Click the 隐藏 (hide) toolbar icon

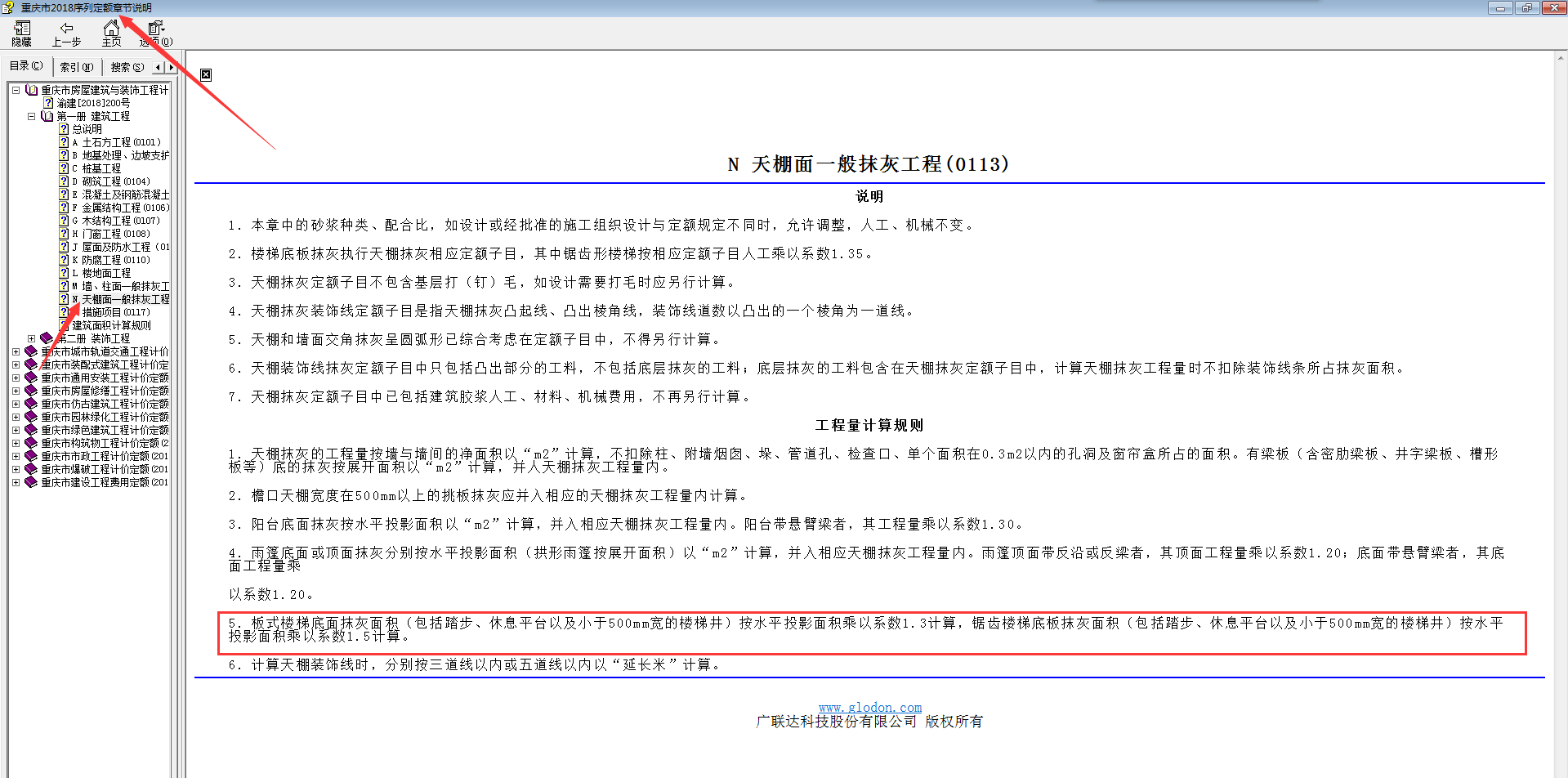pos(22,29)
